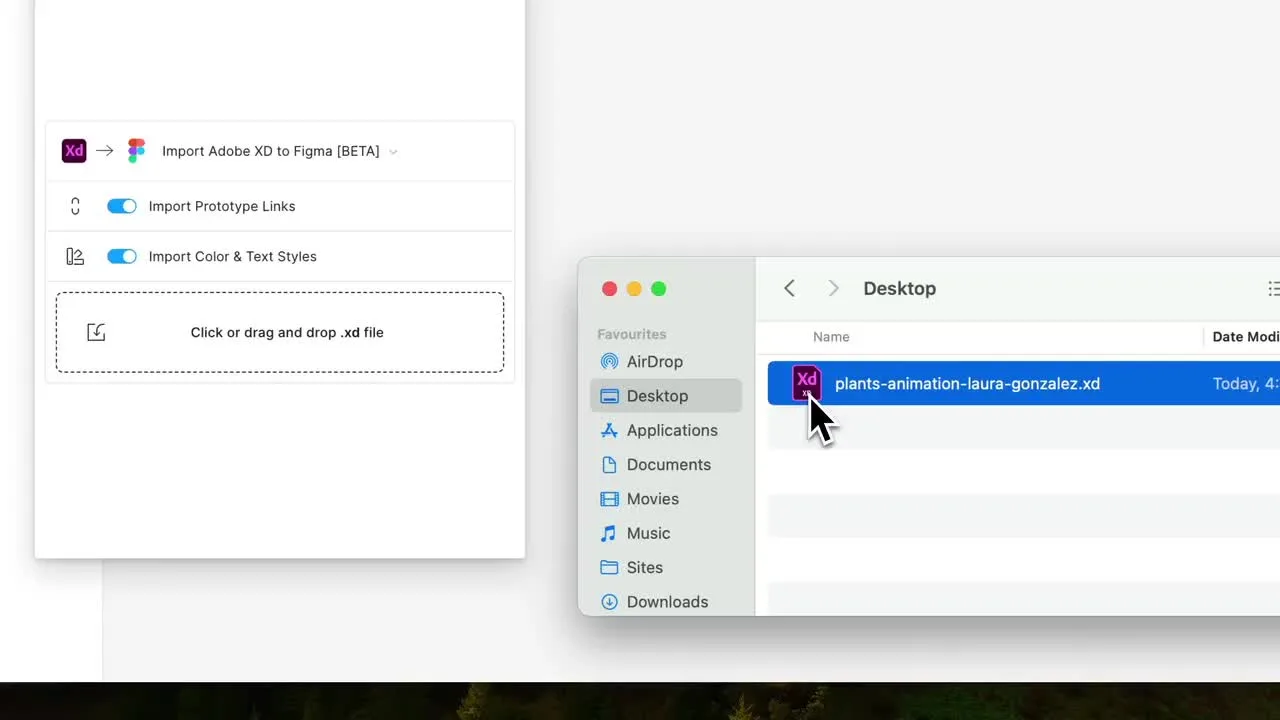The height and width of the screenshot is (720, 1280).
Task: Select Desktop in the Finder sidebar
Action: click(x=657, y=395)
